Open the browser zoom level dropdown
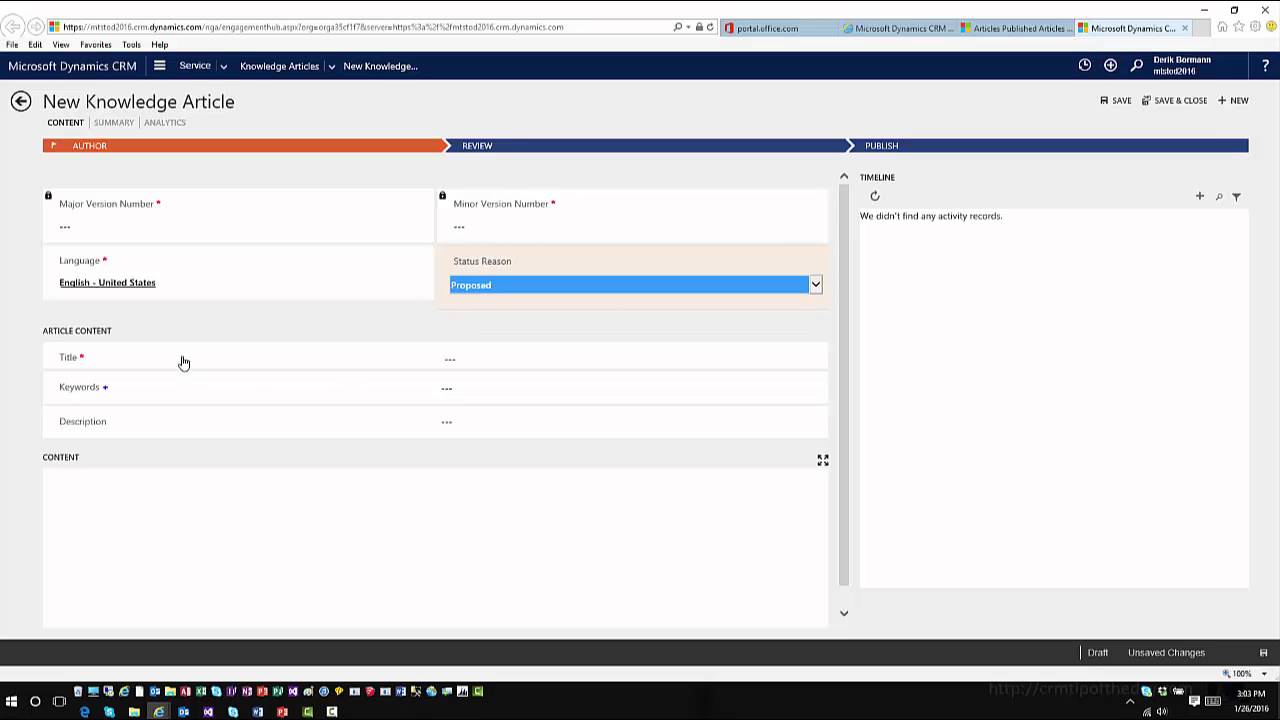 pos(1264,674)
